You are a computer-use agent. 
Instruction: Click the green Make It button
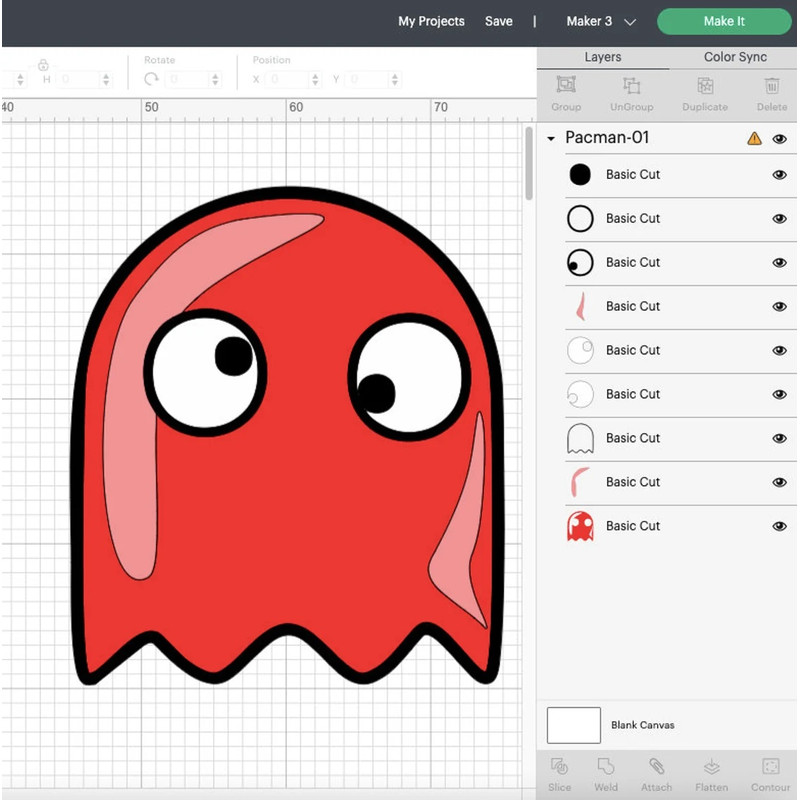point(724,21)
